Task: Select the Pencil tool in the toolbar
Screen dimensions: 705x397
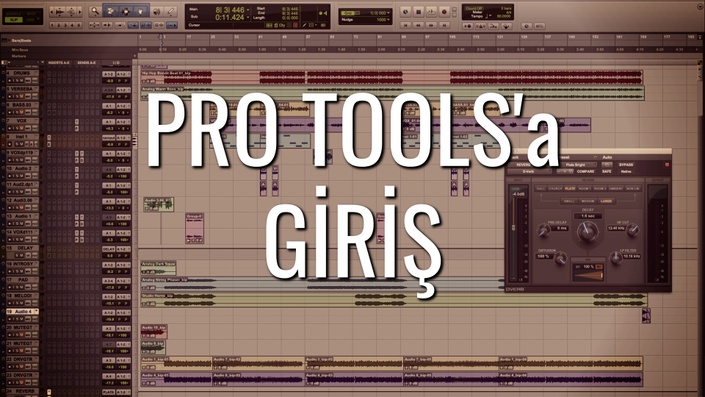Action: (x=171, y=11)
